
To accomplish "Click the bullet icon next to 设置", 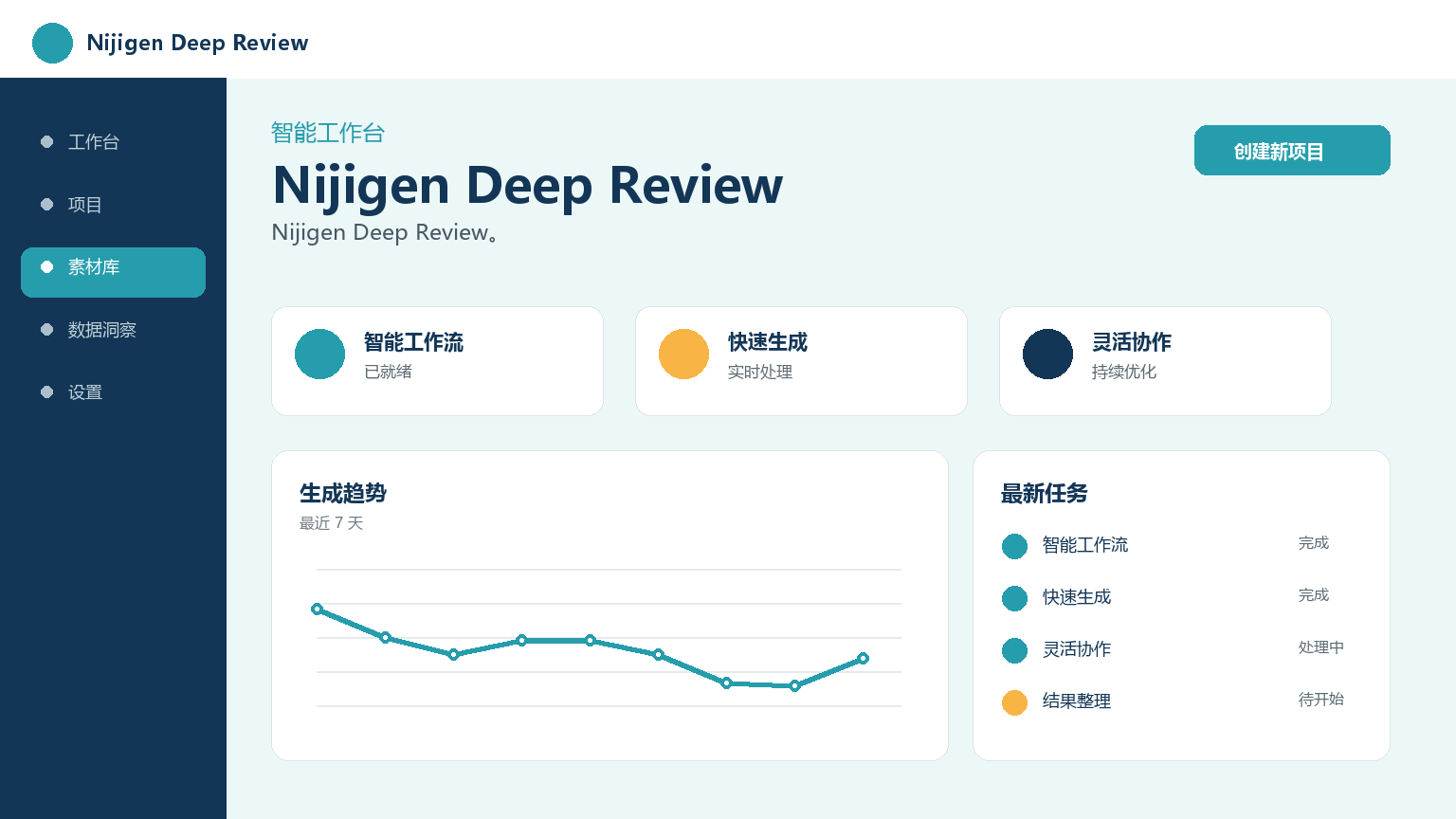I will pos(46,391).
